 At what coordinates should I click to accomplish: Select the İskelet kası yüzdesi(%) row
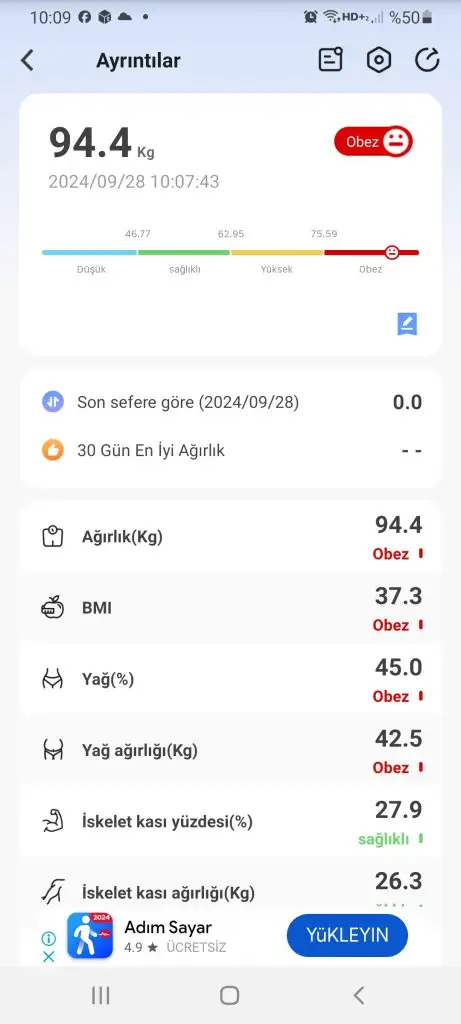tap(230, 822)
